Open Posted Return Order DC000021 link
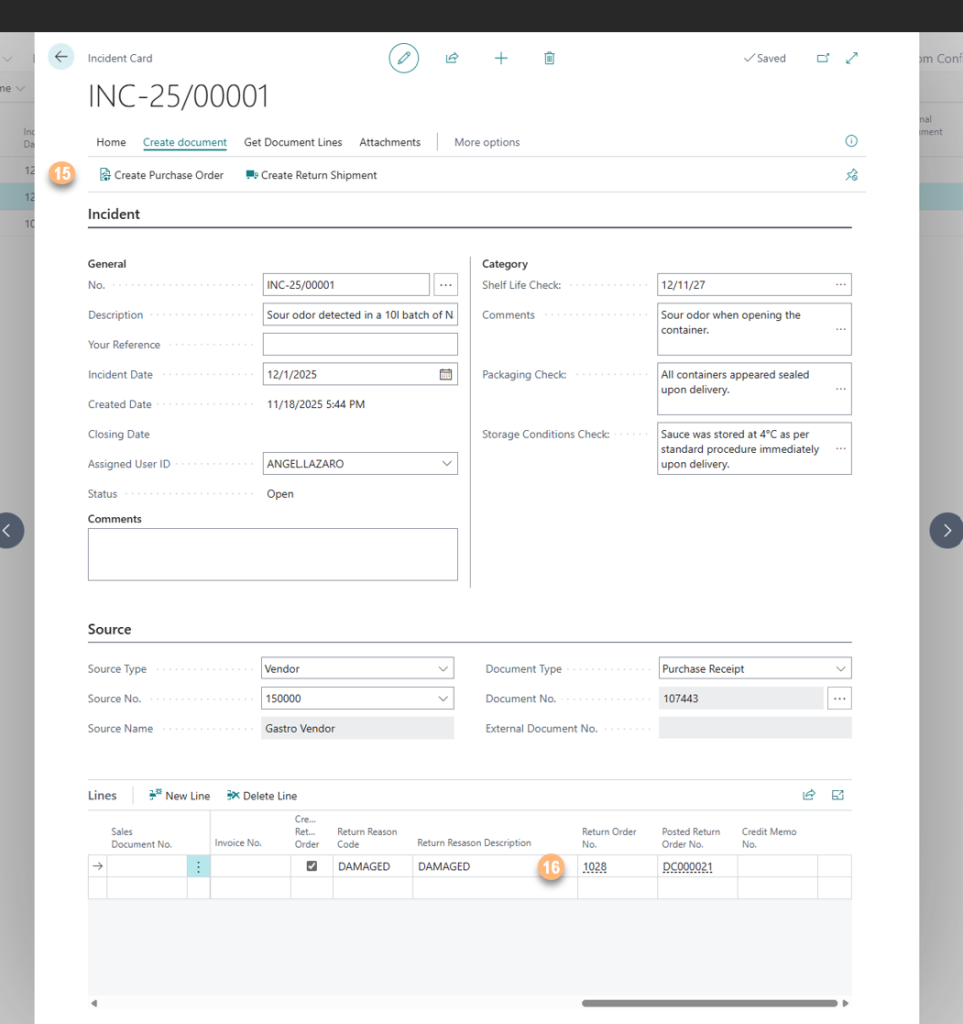This screenshot has width=963, height=1024. pyautogui.click(x=687, y=867)
